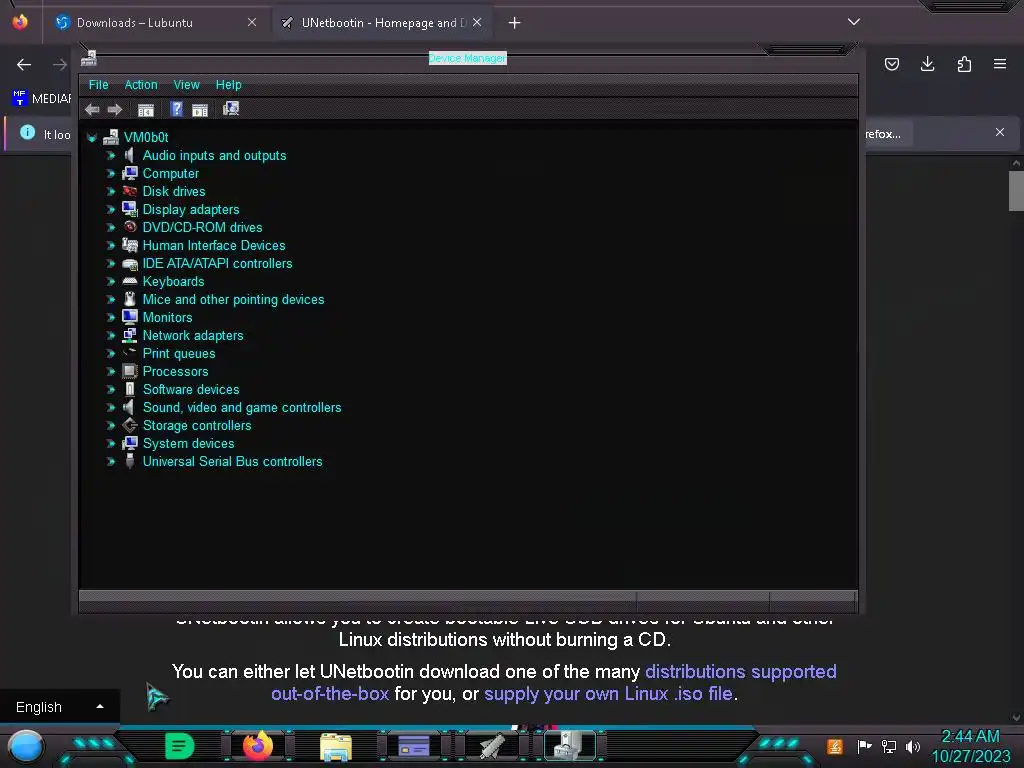
Task: Click the MEDIAF bookmark in toolbar
Action: 41,98
